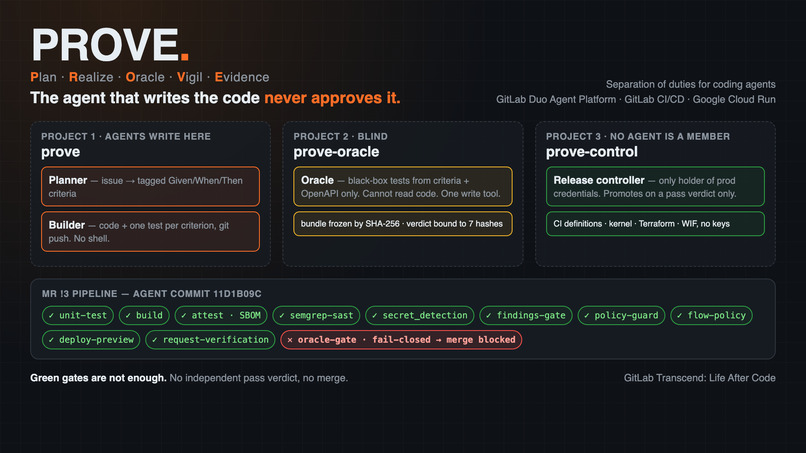The width and height of the screenshot is (806, 453).
Task: Click the orange 'never approves it.' text
Action: [332, 98]
